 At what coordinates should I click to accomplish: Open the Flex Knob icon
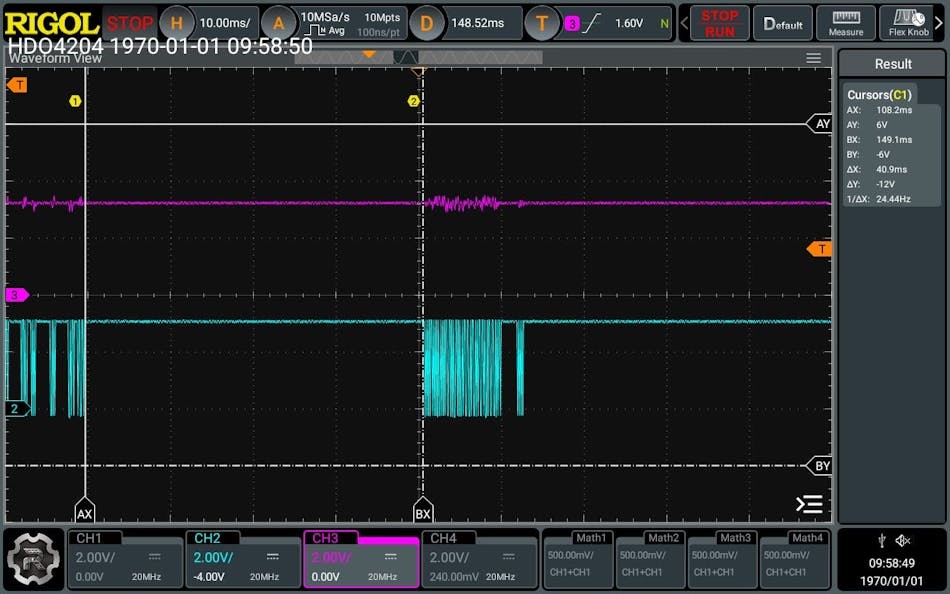[910, 23]
